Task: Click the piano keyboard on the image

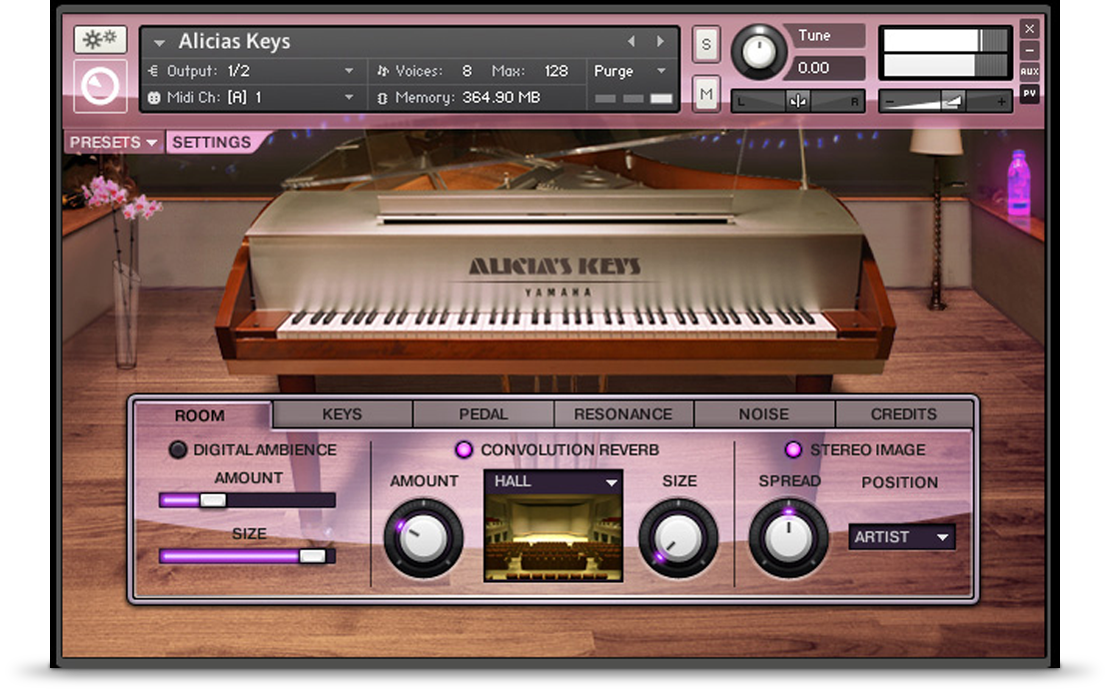Action: point(556,324)
